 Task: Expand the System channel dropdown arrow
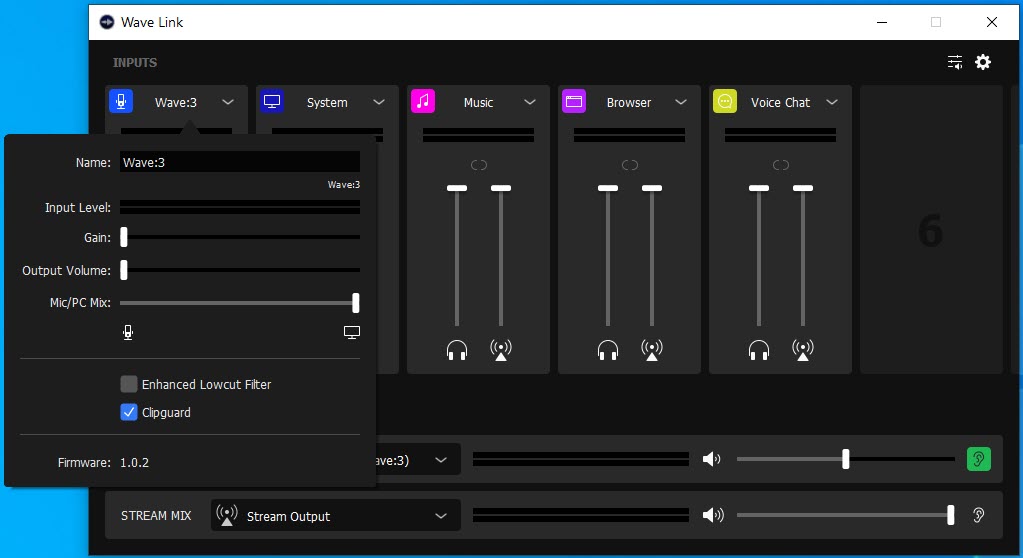[x=378, y=102]
